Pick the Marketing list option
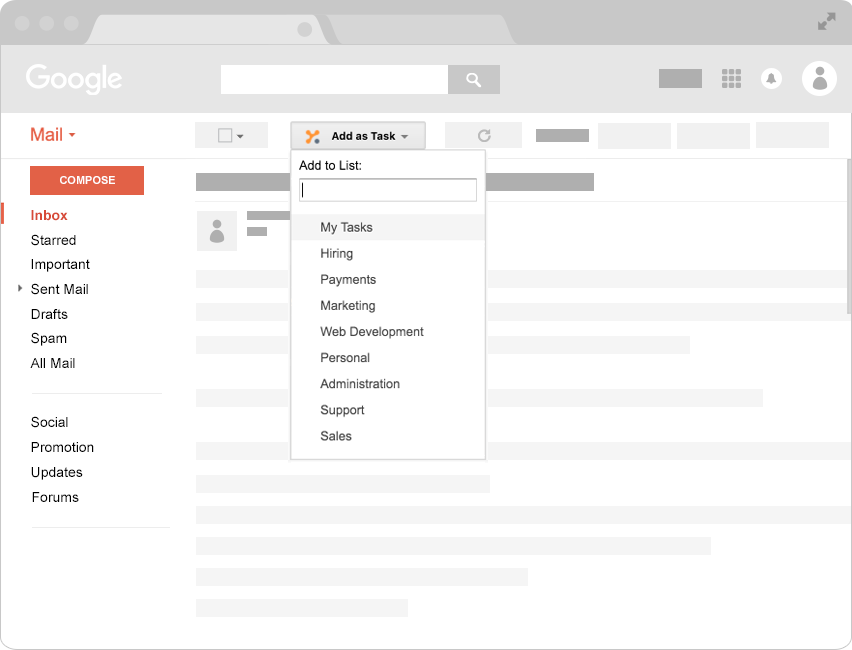The width and height of the screenshot is (852, 650). [348, 305]
